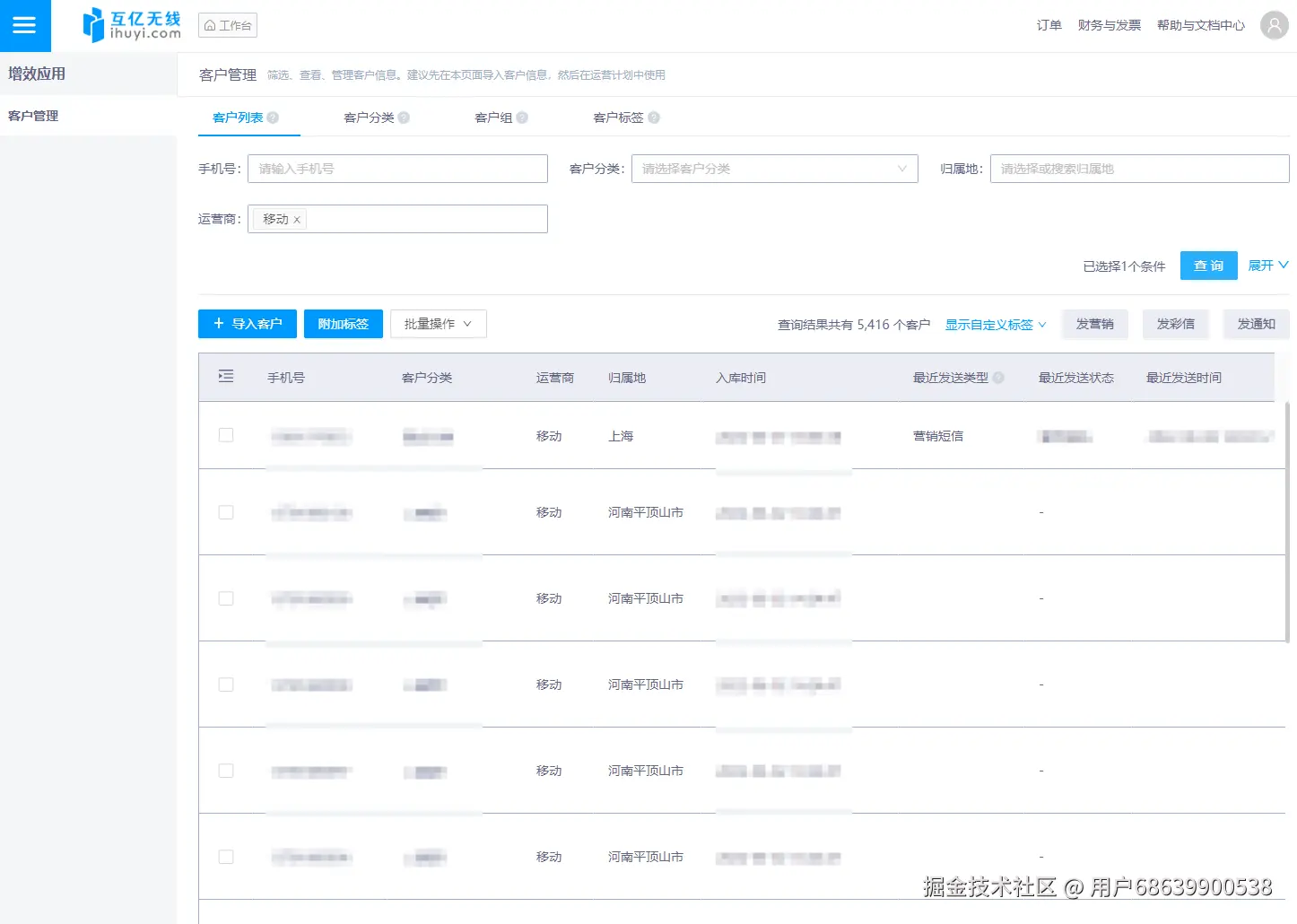This screenshot has width=1297, height=924.
Task: Click the ihuyi.com logo
Action: (x=132, y=25)
